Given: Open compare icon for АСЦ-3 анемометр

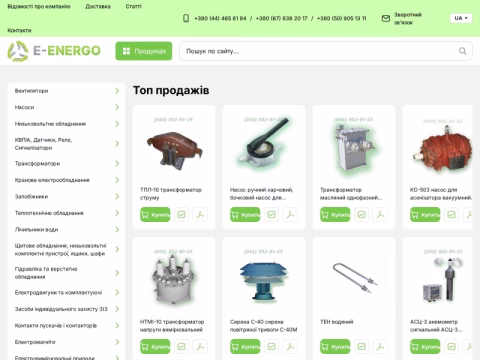Looking at the screenshot, I should (451, 347).
